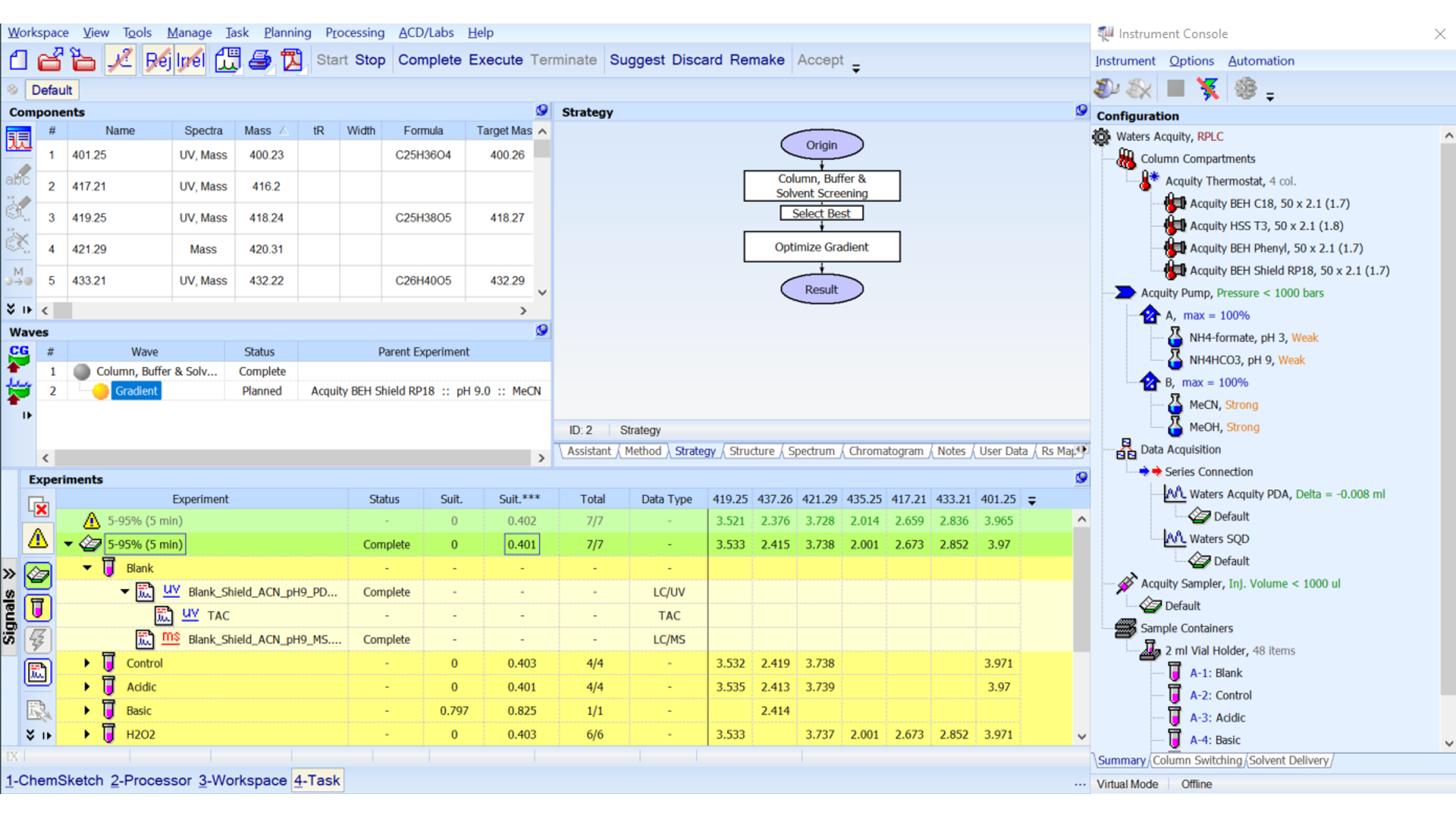Viewport: 1456px width, 819px height.
Task: Select the Gradient wave row
Action: click(x=136, y=391)
